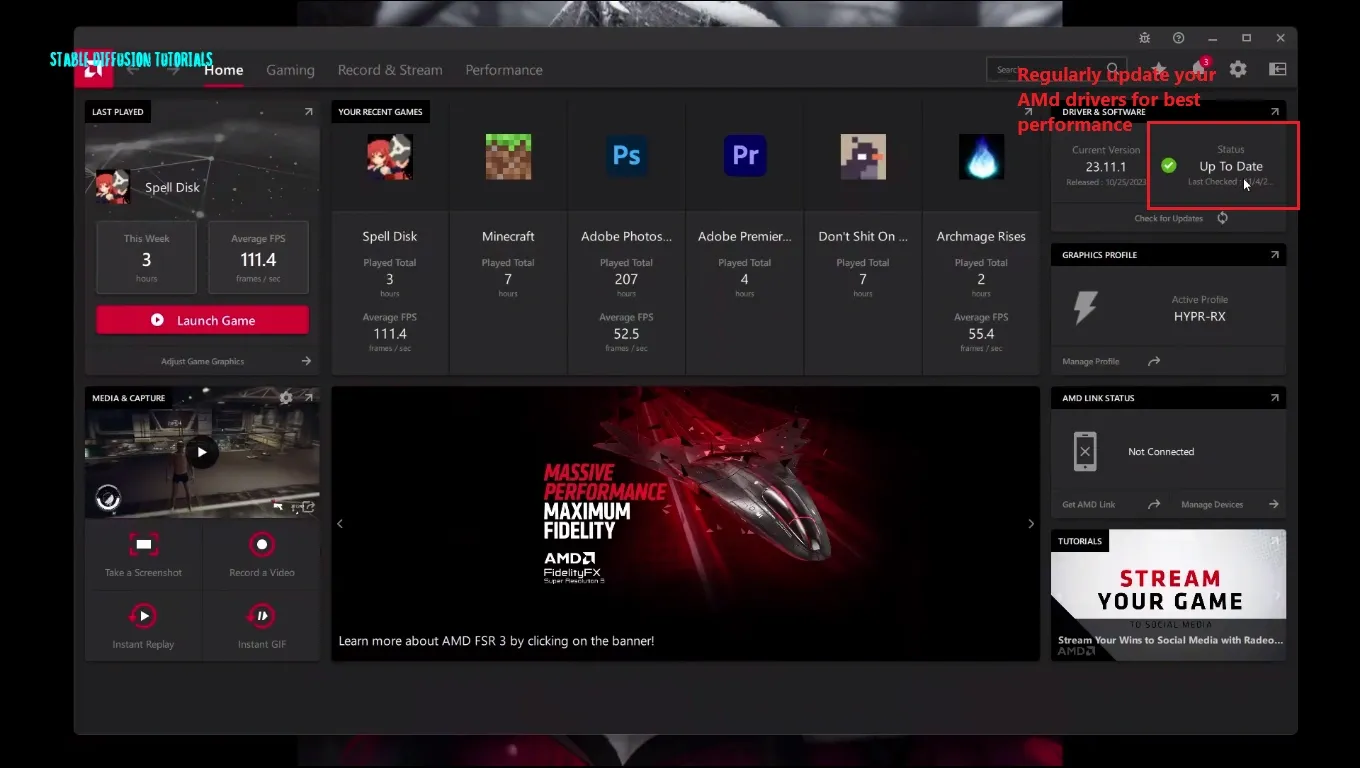This screenshot has width=1360, height=768.
Task: Click the Not Connected status text
Action: 1161,452
